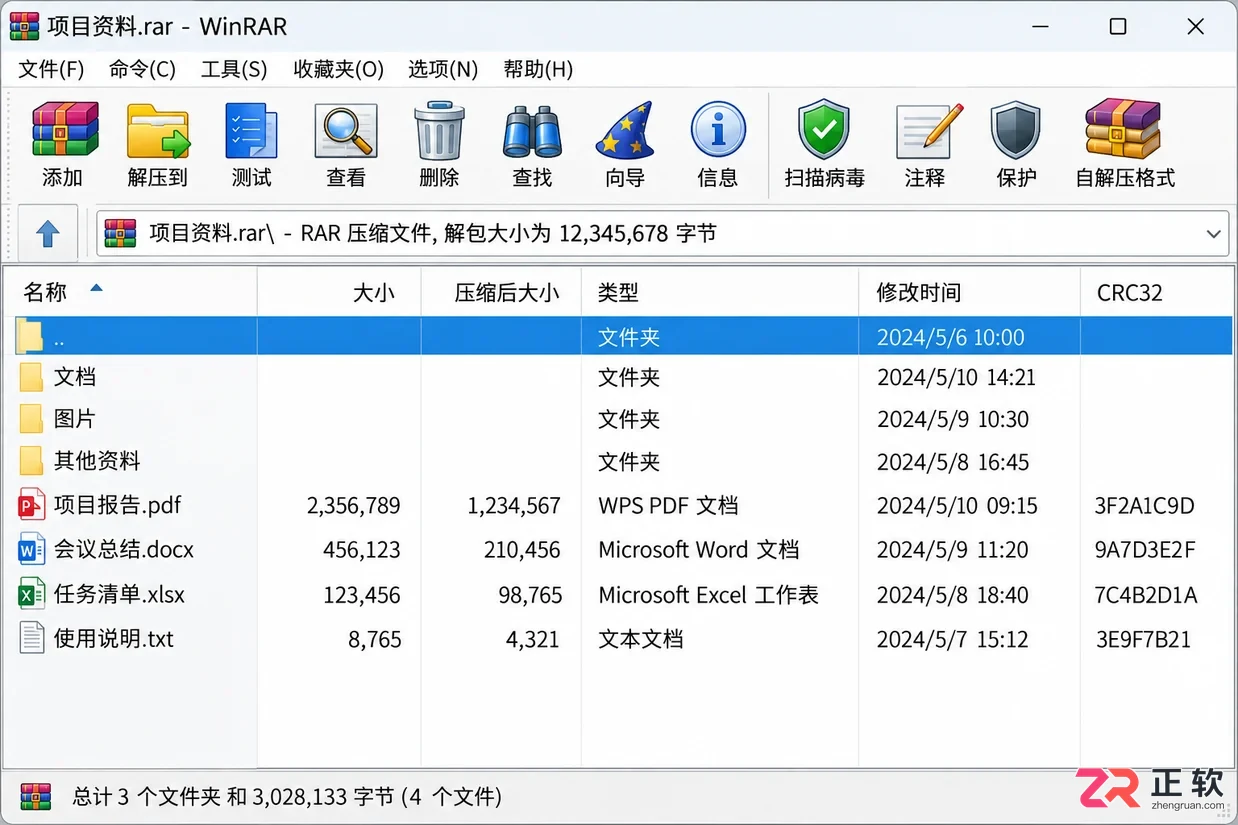Click the 文档 folder icon

click(31, 377)
